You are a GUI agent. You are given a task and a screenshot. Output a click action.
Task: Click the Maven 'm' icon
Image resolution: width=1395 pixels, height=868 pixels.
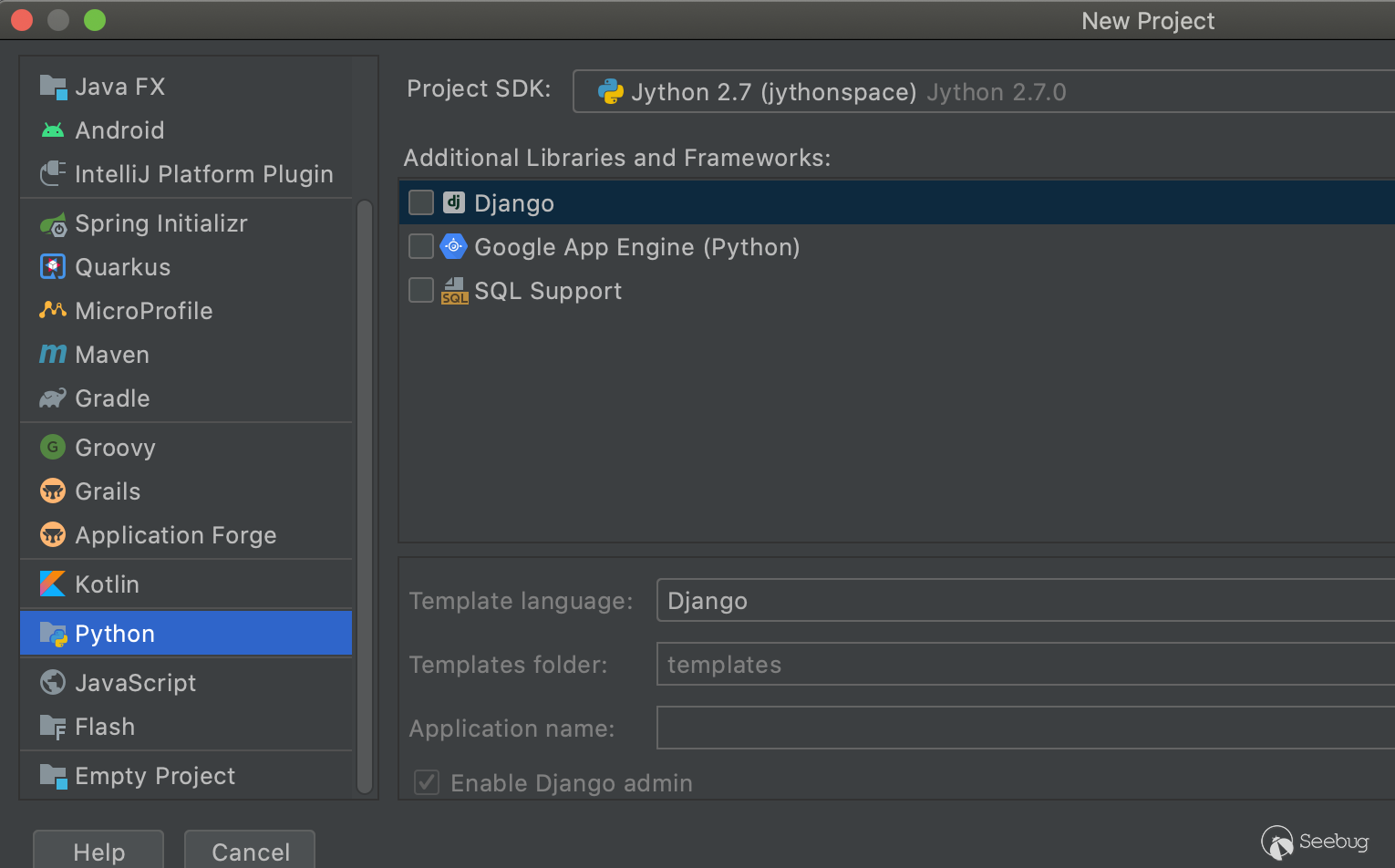click(x=53, y=354)
